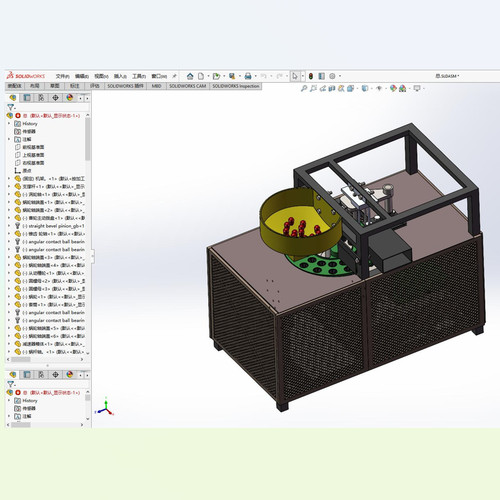This screenshot has width=500, height=500.
Task: Open the Options gear icon
Action: [332, 76]
